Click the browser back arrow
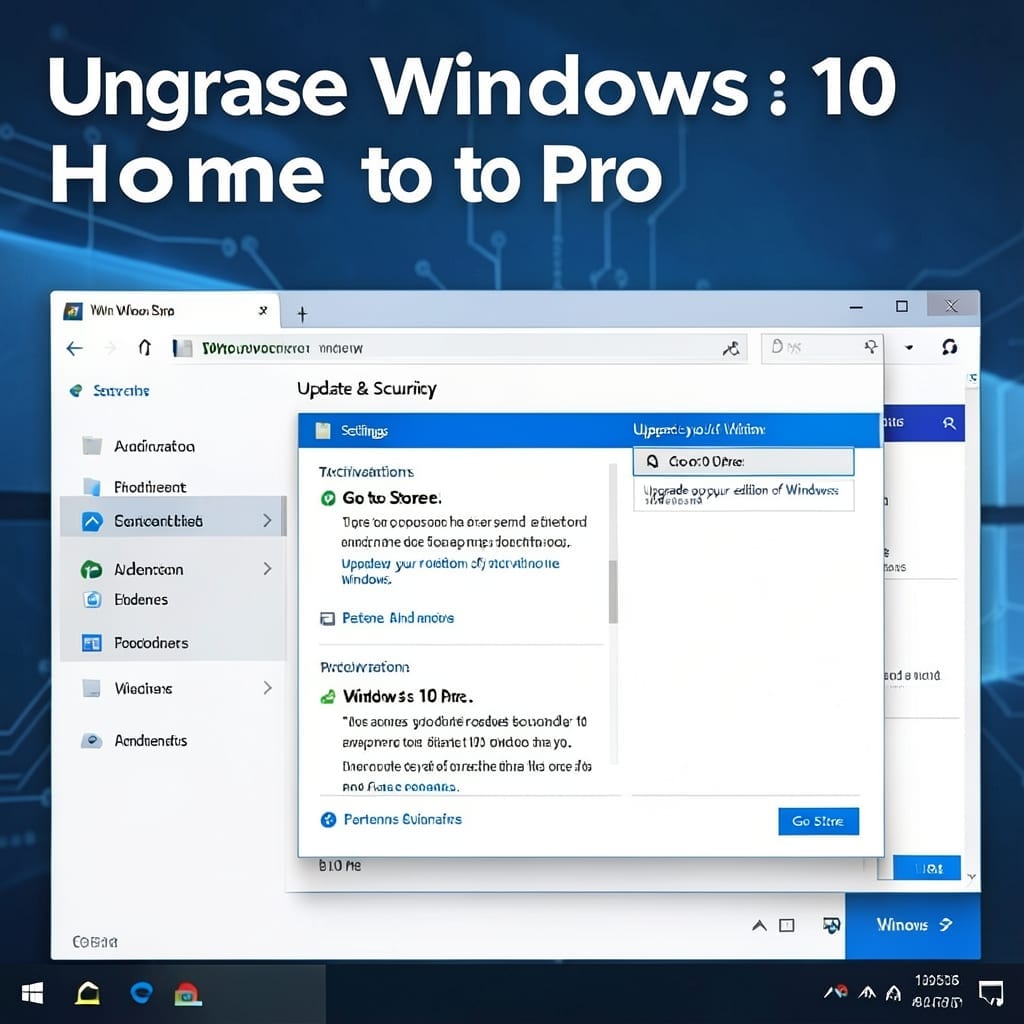1024x1024 pixels. tap(74, 348)
